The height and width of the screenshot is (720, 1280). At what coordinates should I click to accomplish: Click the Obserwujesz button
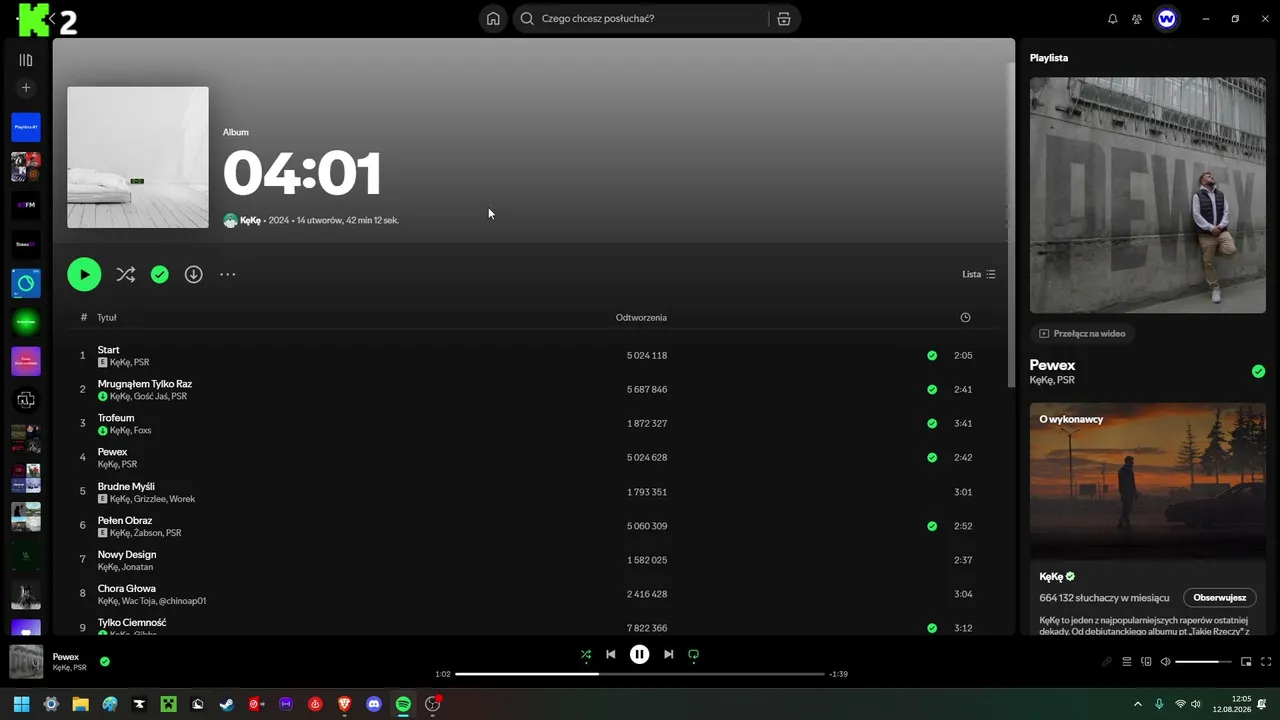(1219, 598)
